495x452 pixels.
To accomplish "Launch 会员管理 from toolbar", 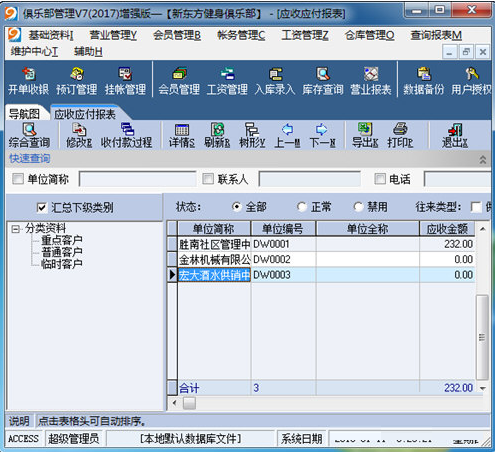I will [x=179, y=81].
